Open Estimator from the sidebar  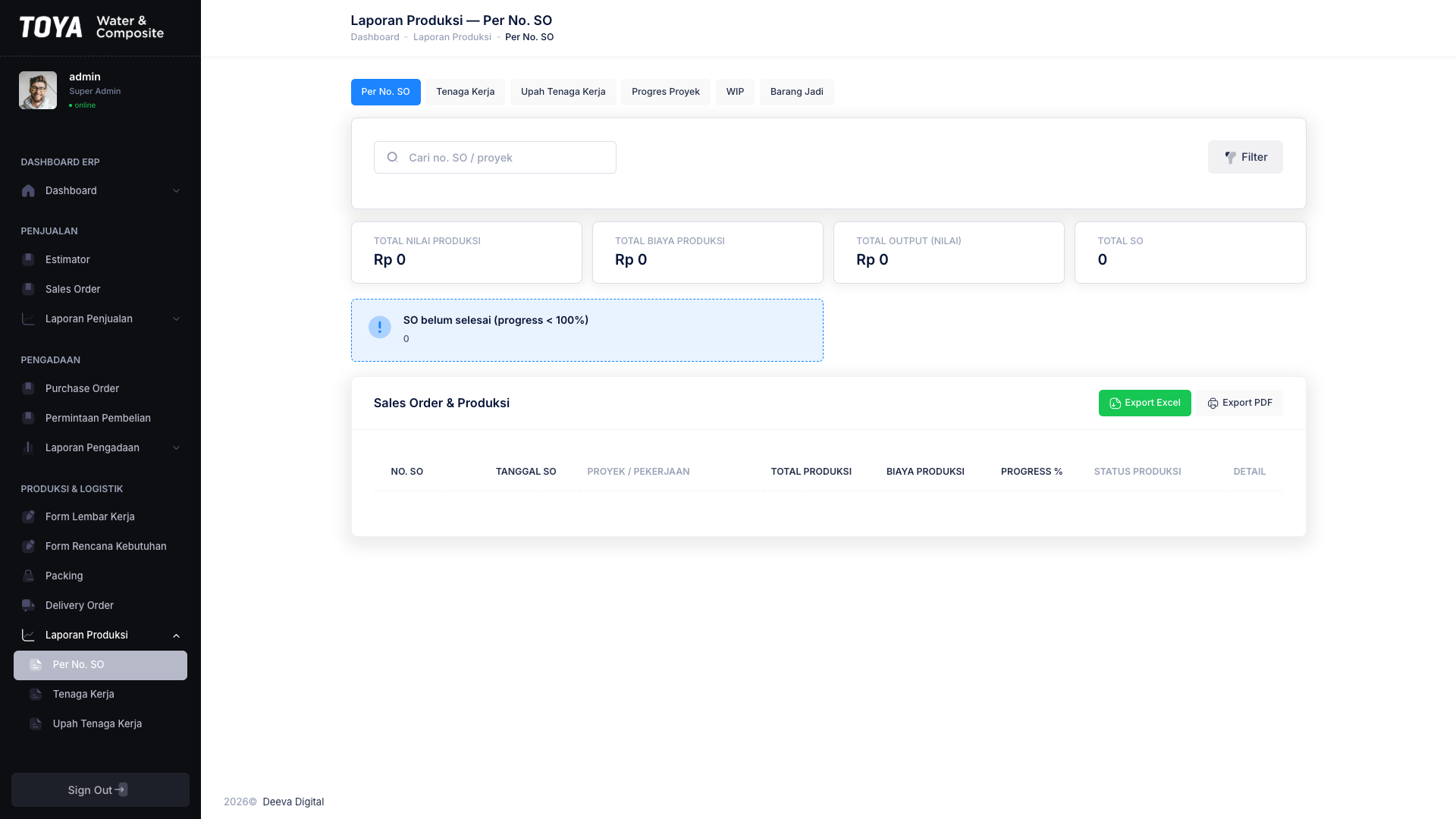(x=100, y=259)
